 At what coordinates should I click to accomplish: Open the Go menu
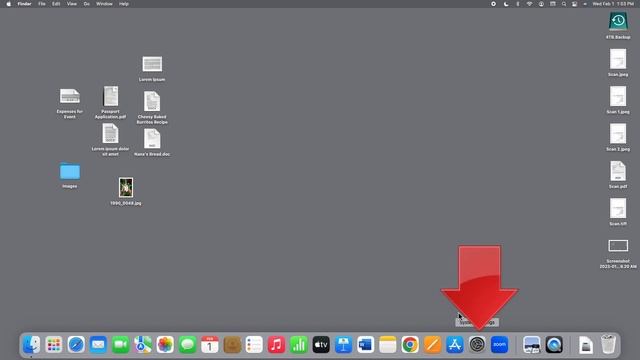click(87, 4)
